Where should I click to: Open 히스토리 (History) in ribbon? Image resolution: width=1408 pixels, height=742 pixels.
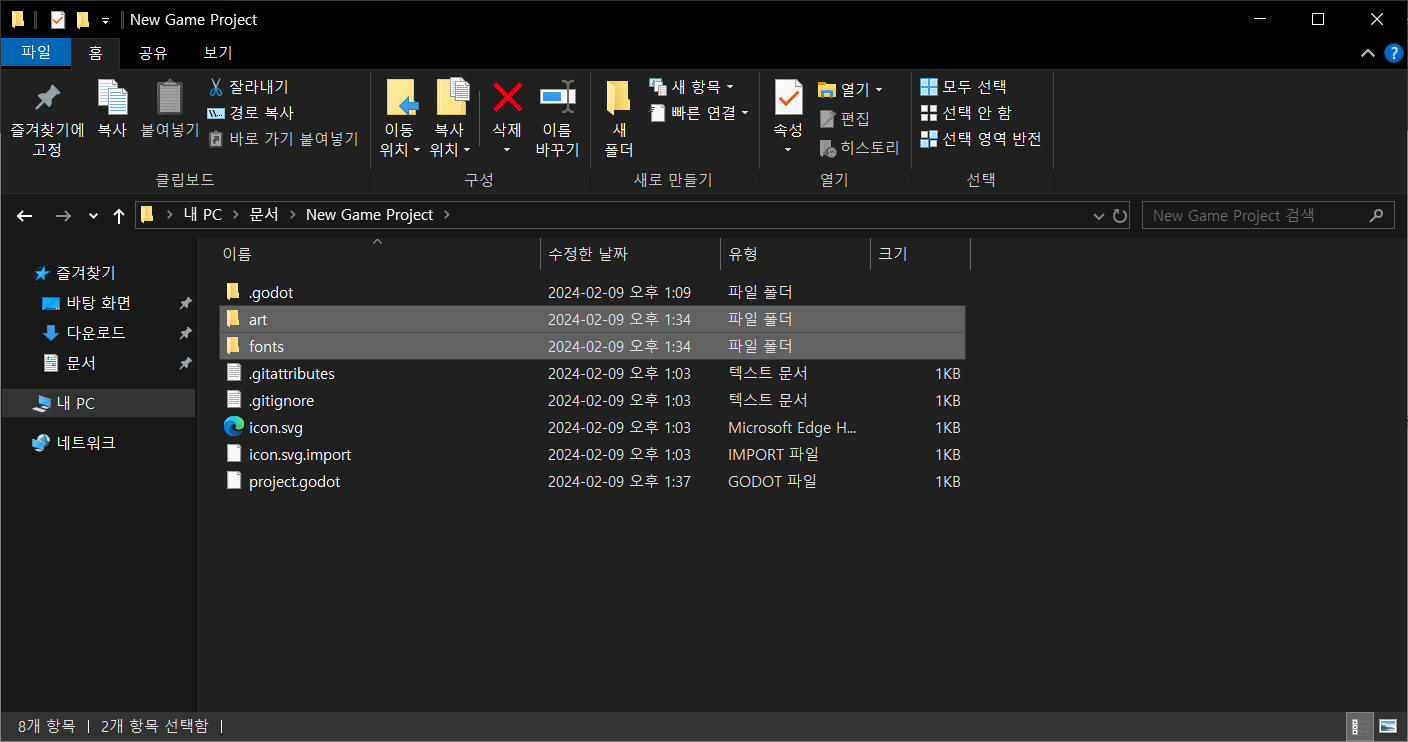(x=859, y=148)
